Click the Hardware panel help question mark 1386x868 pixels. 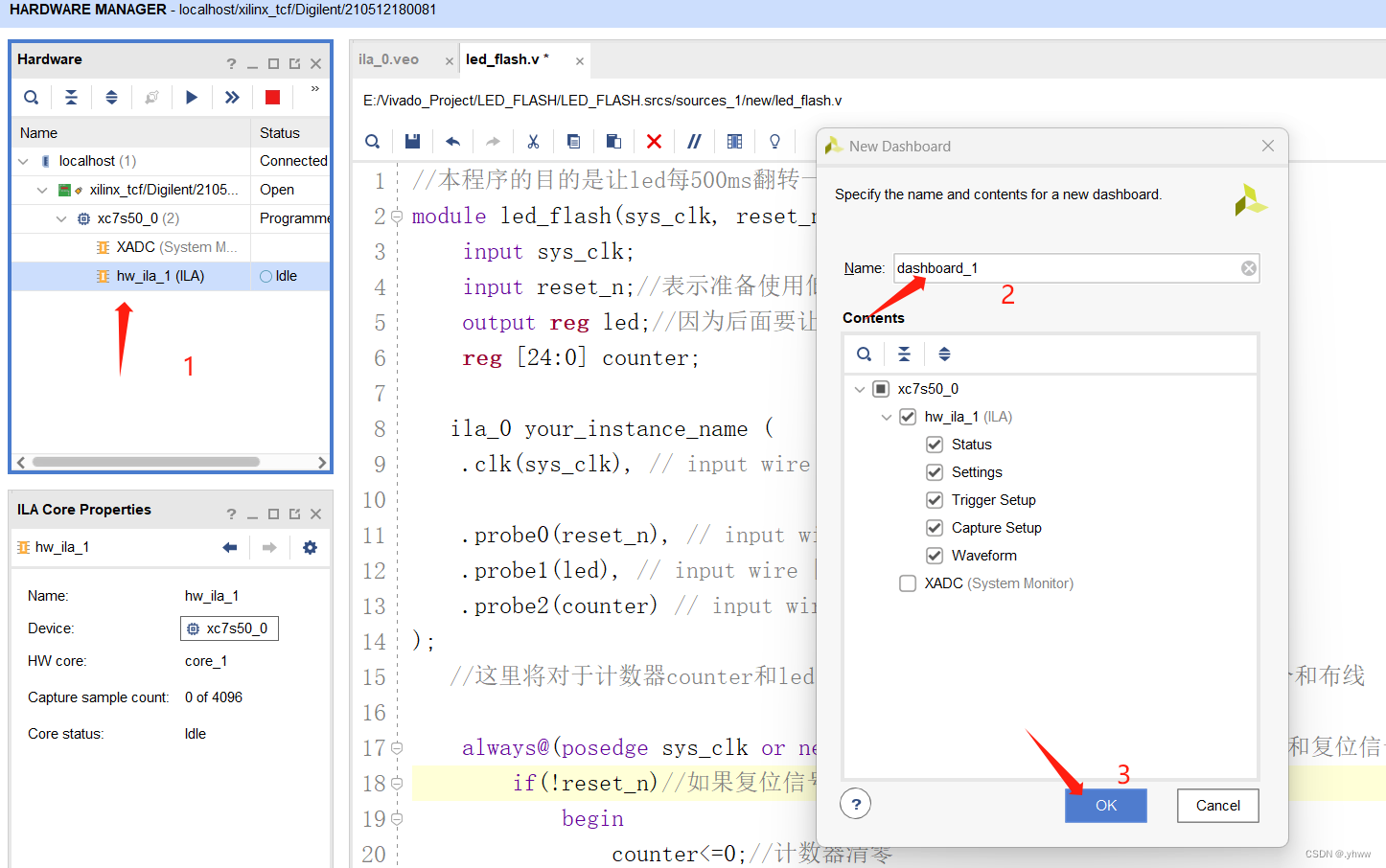coord(231,64)
